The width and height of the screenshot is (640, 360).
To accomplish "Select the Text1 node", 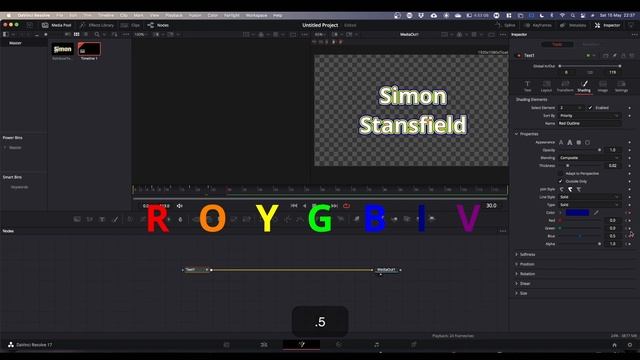I will pyautogui.click(x=196, y=269).
